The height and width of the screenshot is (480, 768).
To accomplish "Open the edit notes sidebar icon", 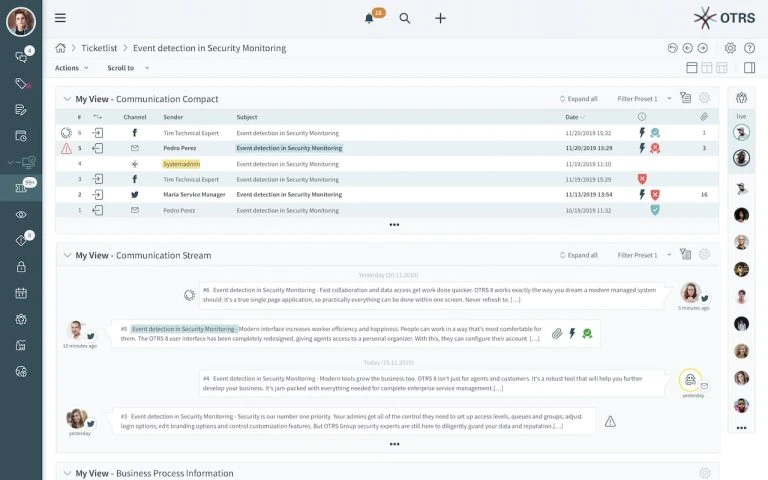I will pyautogui.click(x=21, y=110).
